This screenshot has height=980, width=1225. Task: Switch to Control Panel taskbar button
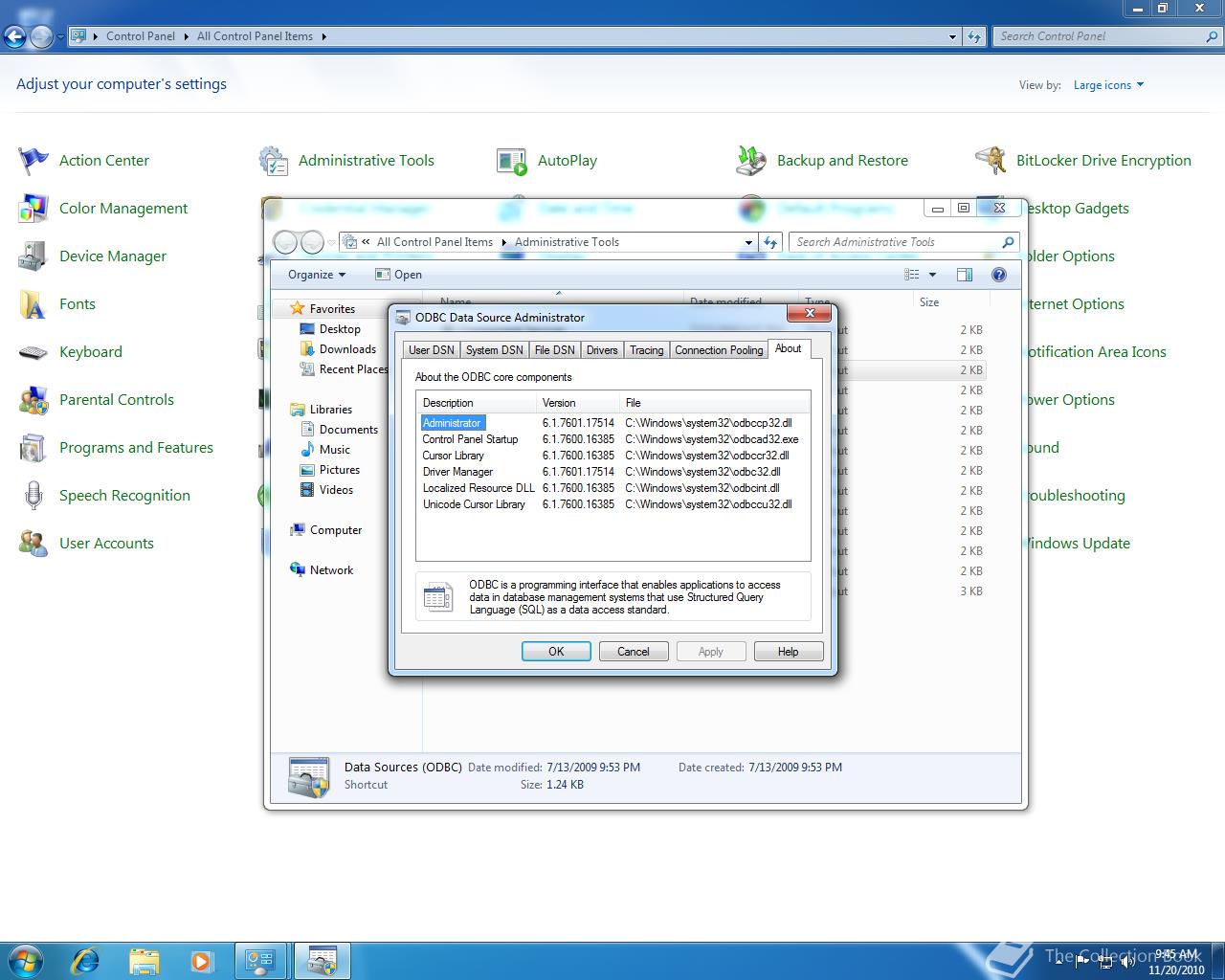pos(261,960)
